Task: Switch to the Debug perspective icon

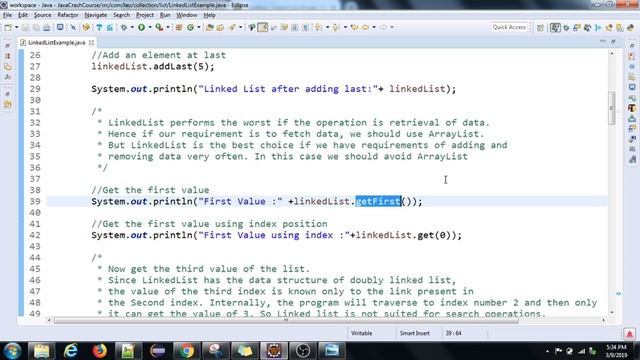Action: pos(566,28)
